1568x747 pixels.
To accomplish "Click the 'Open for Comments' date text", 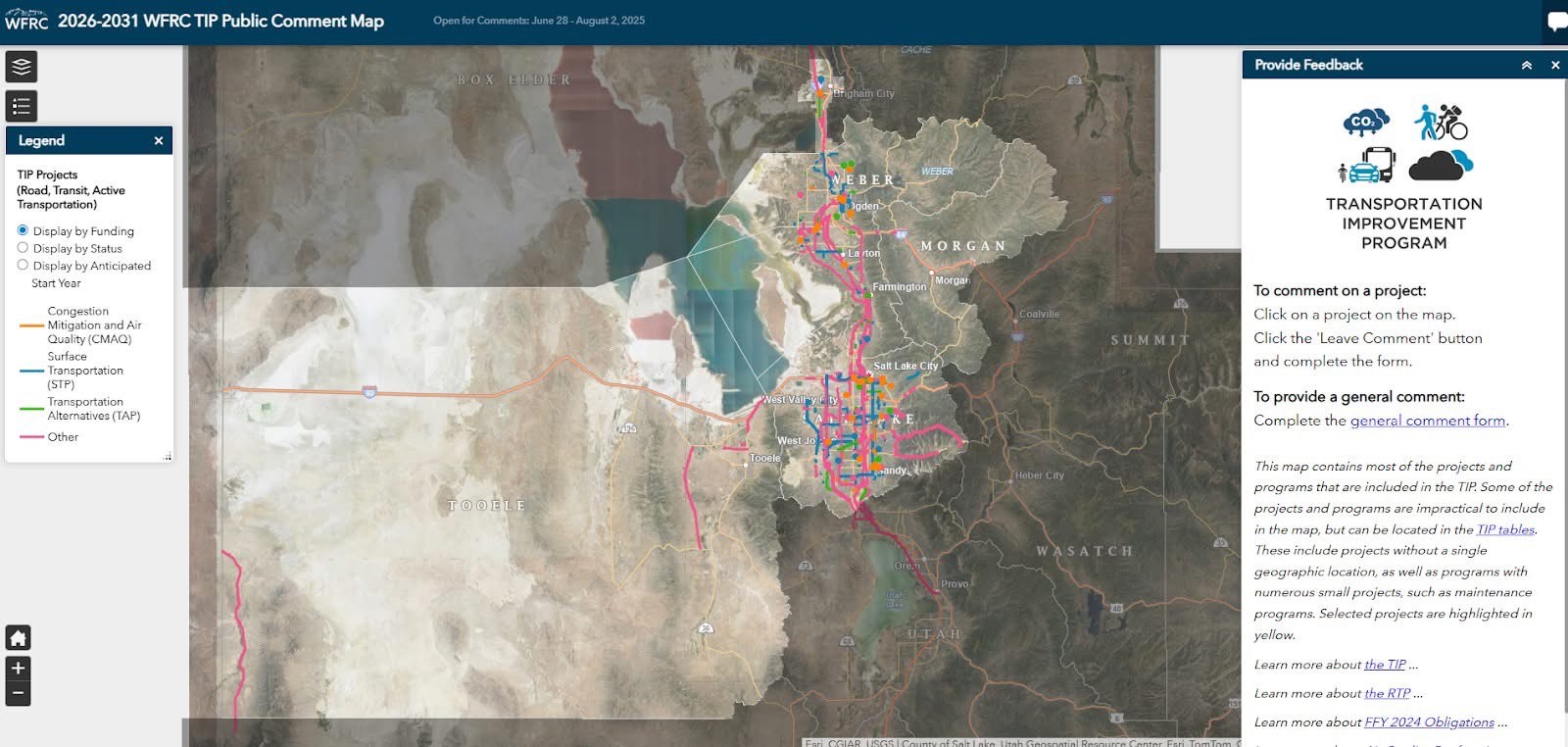I will coord(539,21).
